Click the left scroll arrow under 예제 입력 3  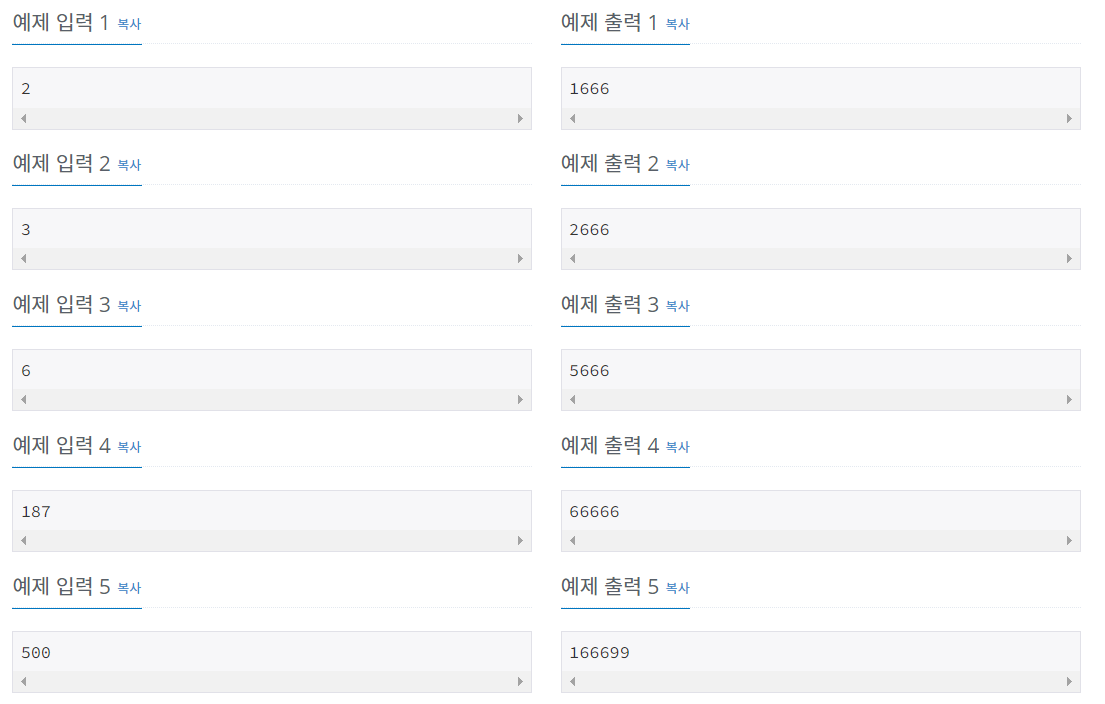[22, 400]
